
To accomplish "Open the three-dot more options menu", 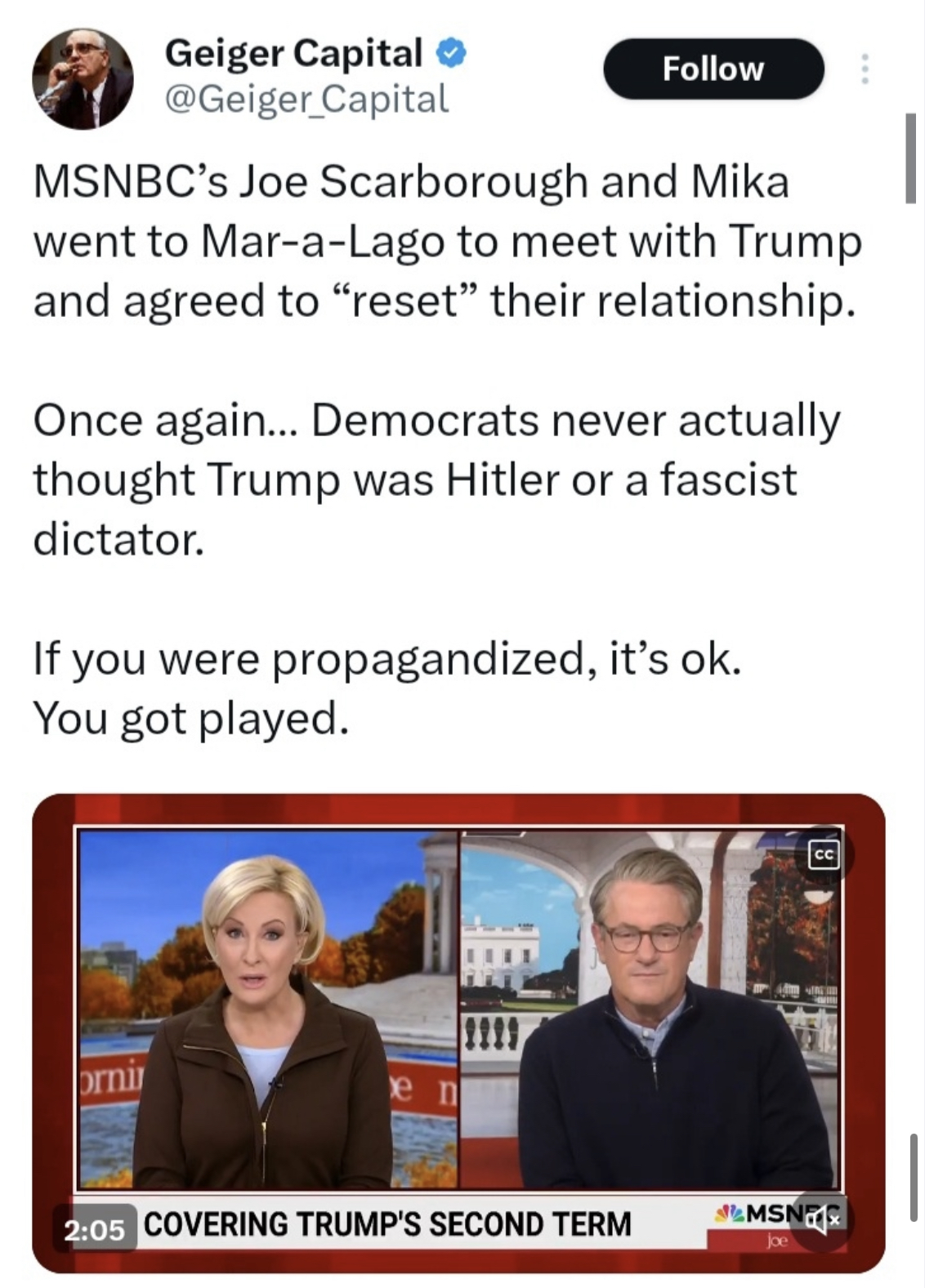I will point(864,69).
